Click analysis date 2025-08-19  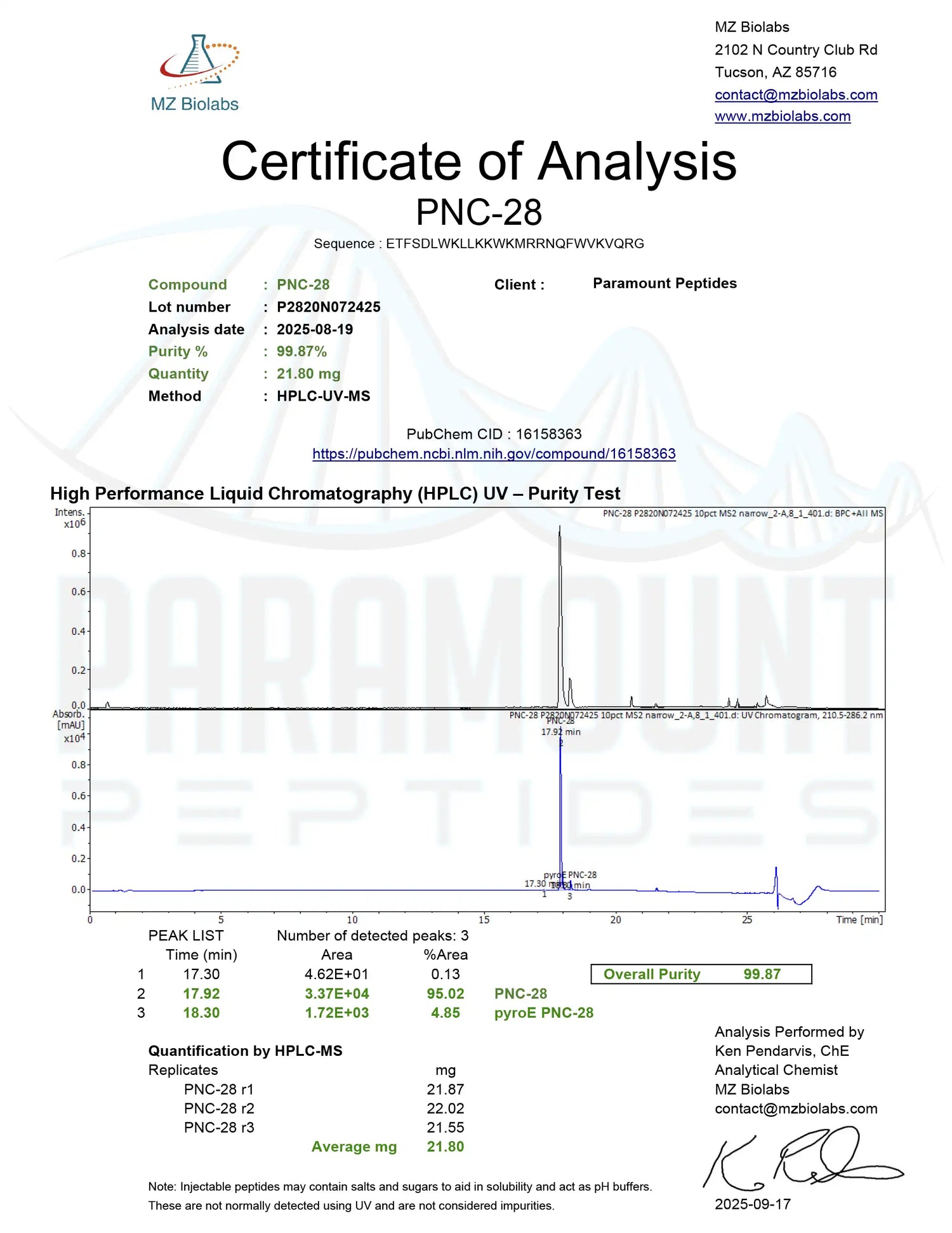315,330
